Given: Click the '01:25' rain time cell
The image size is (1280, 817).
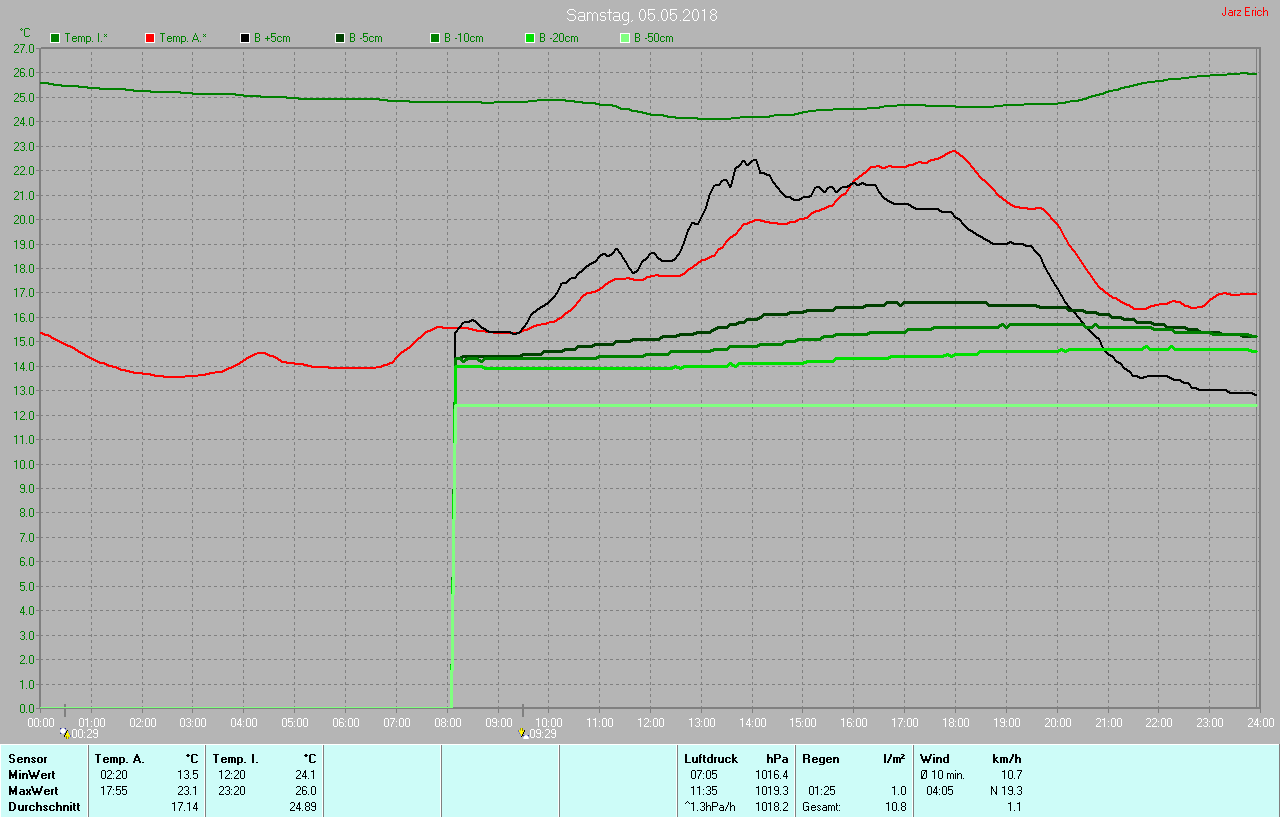Looking at the screenshot, I should 822,791.
